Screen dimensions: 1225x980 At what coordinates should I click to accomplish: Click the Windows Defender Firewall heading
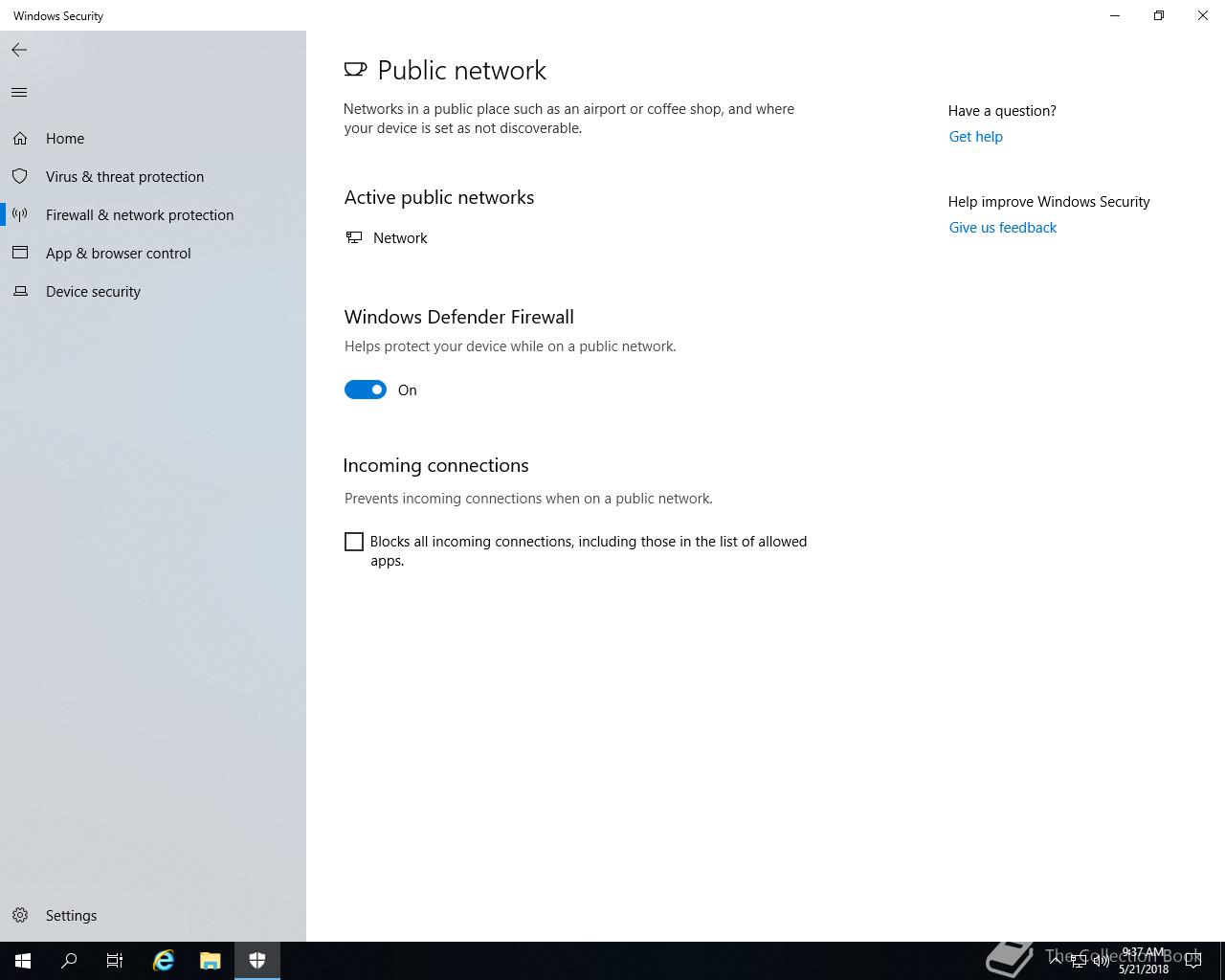tap(459, 317)
